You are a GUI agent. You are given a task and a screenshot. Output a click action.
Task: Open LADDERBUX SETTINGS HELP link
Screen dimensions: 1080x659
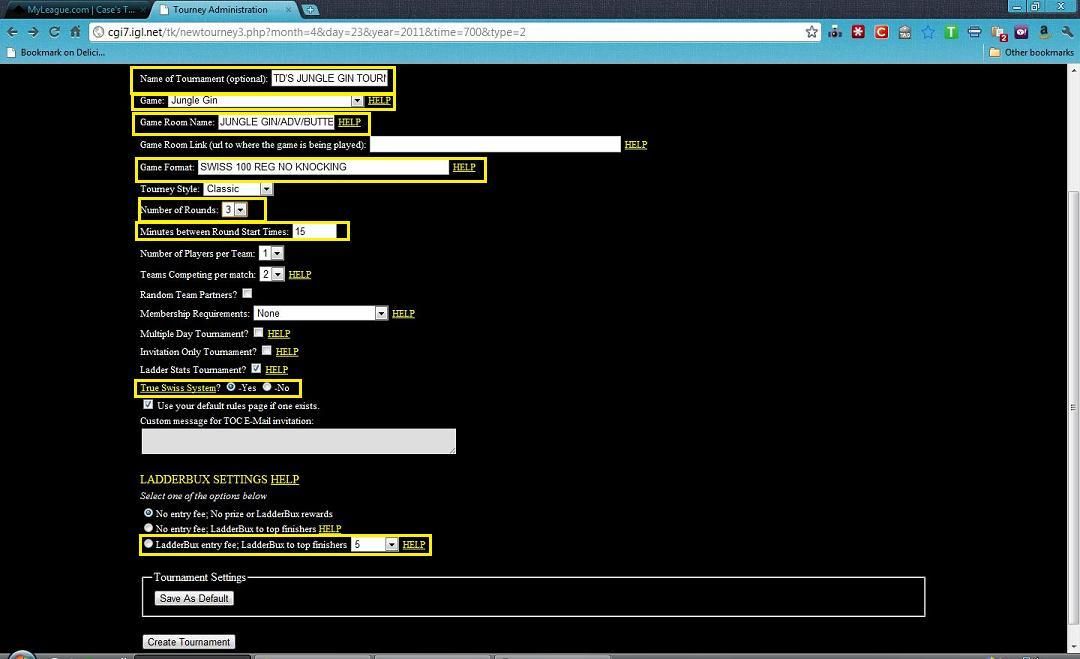pyautogui.click(x=284, y=479)
